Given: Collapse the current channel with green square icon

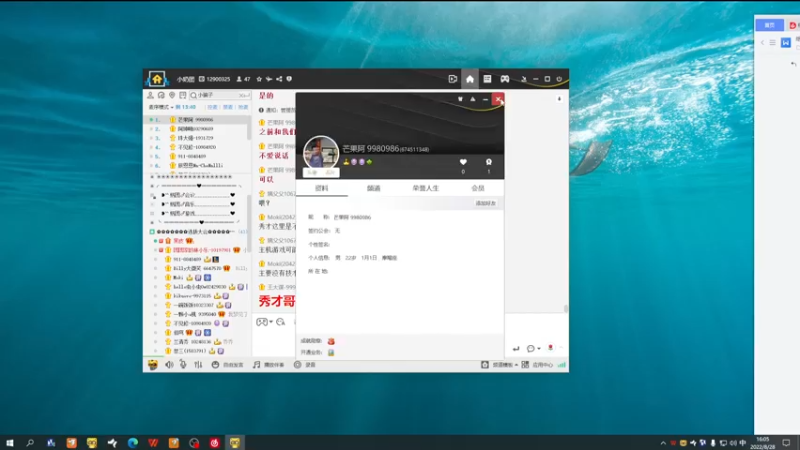Looking at the screenshot, I should point(152,232).
